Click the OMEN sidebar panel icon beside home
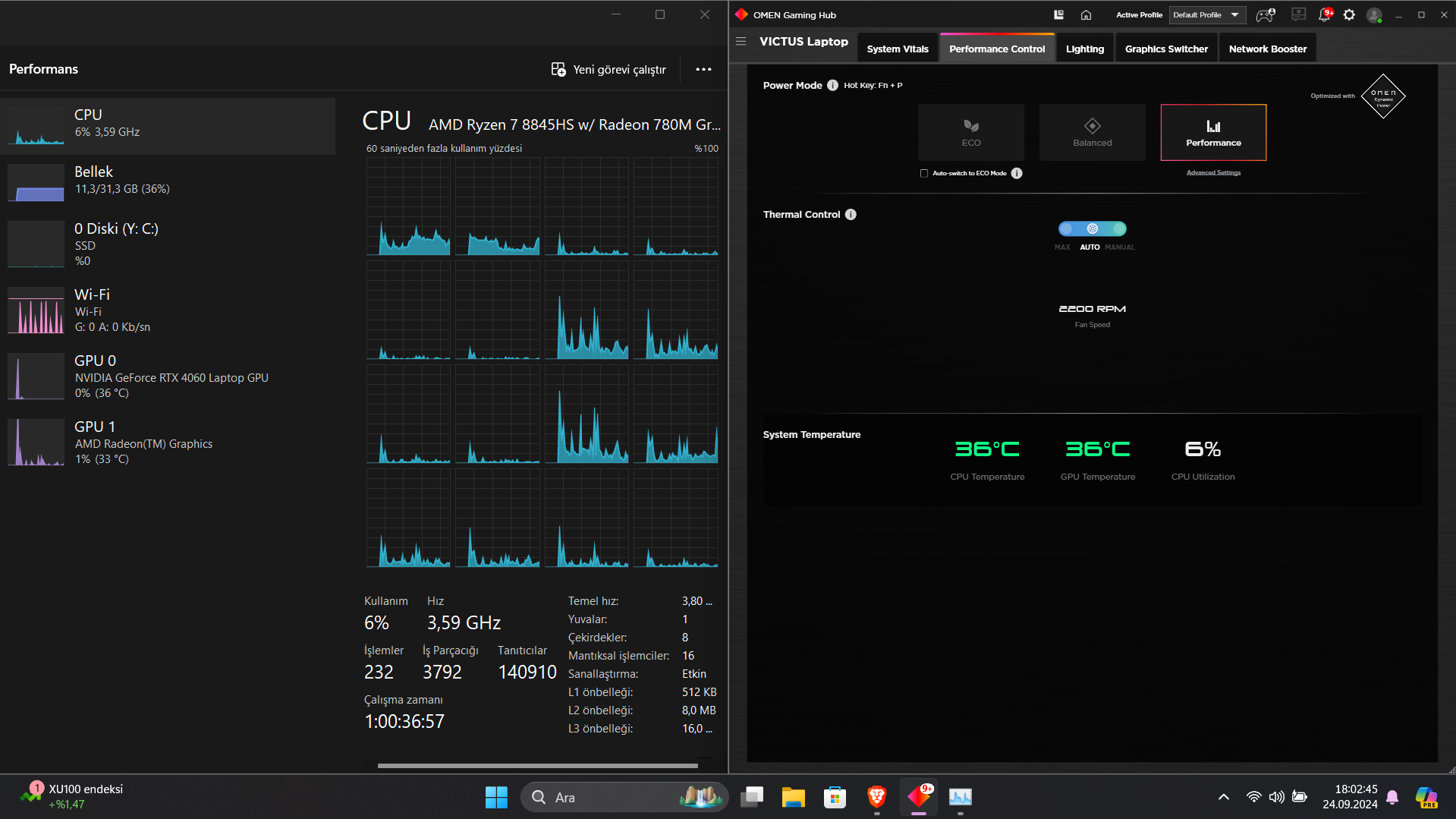This screenshot has width=1456, height=819. (x=1058, y=14)
